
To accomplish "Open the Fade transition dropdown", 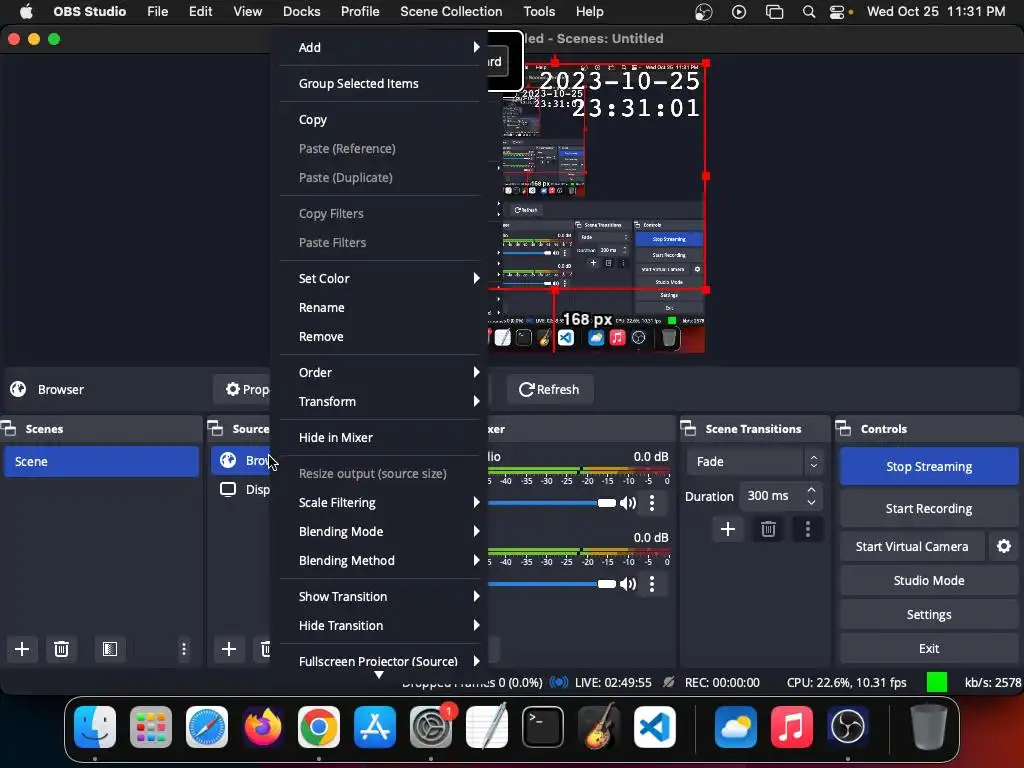I will (x=755, y=461).
